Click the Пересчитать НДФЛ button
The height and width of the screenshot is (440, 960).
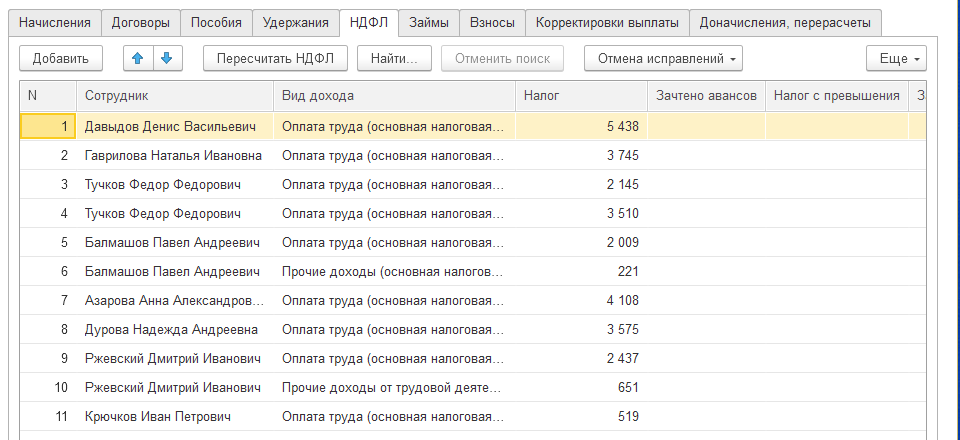(x=275, y=58)
